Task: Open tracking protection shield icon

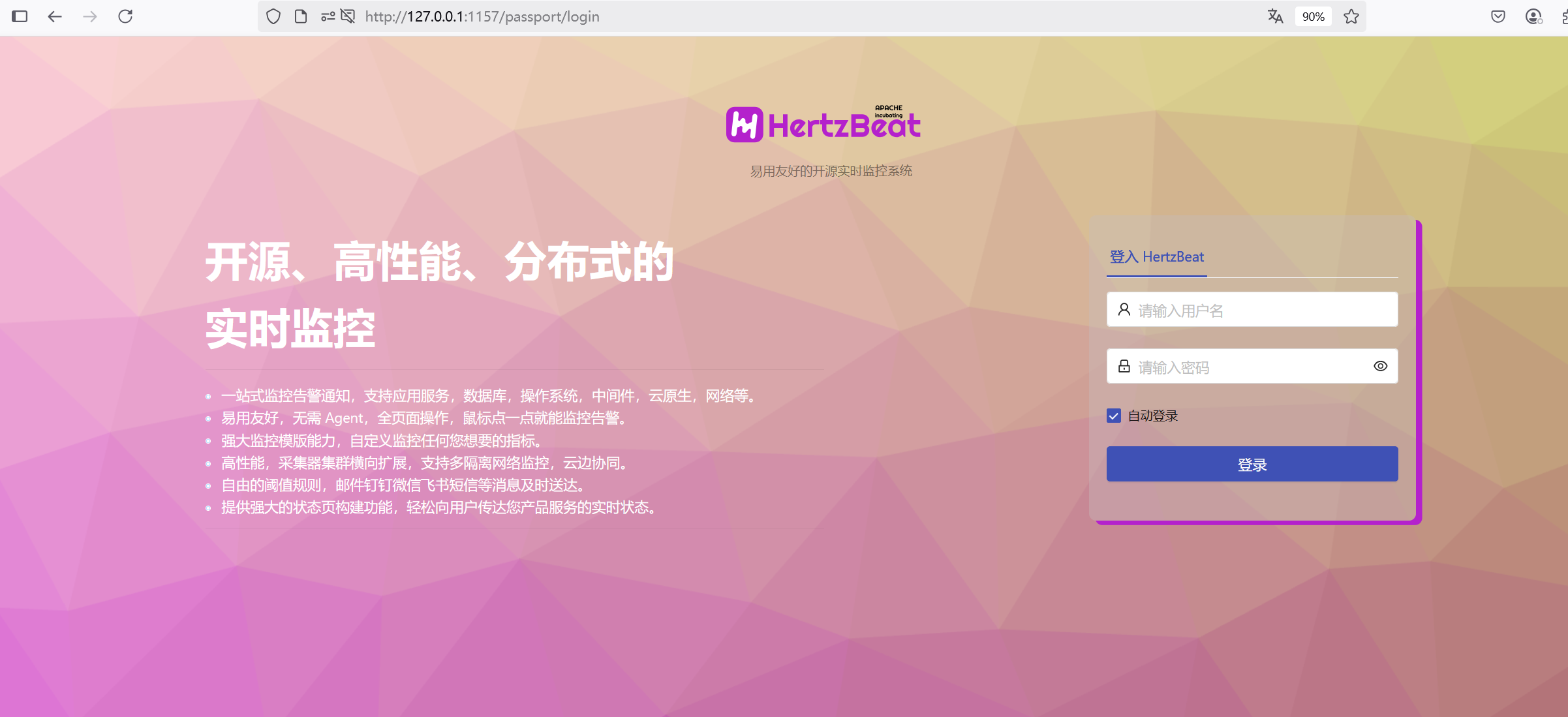Action: point(273,16)
